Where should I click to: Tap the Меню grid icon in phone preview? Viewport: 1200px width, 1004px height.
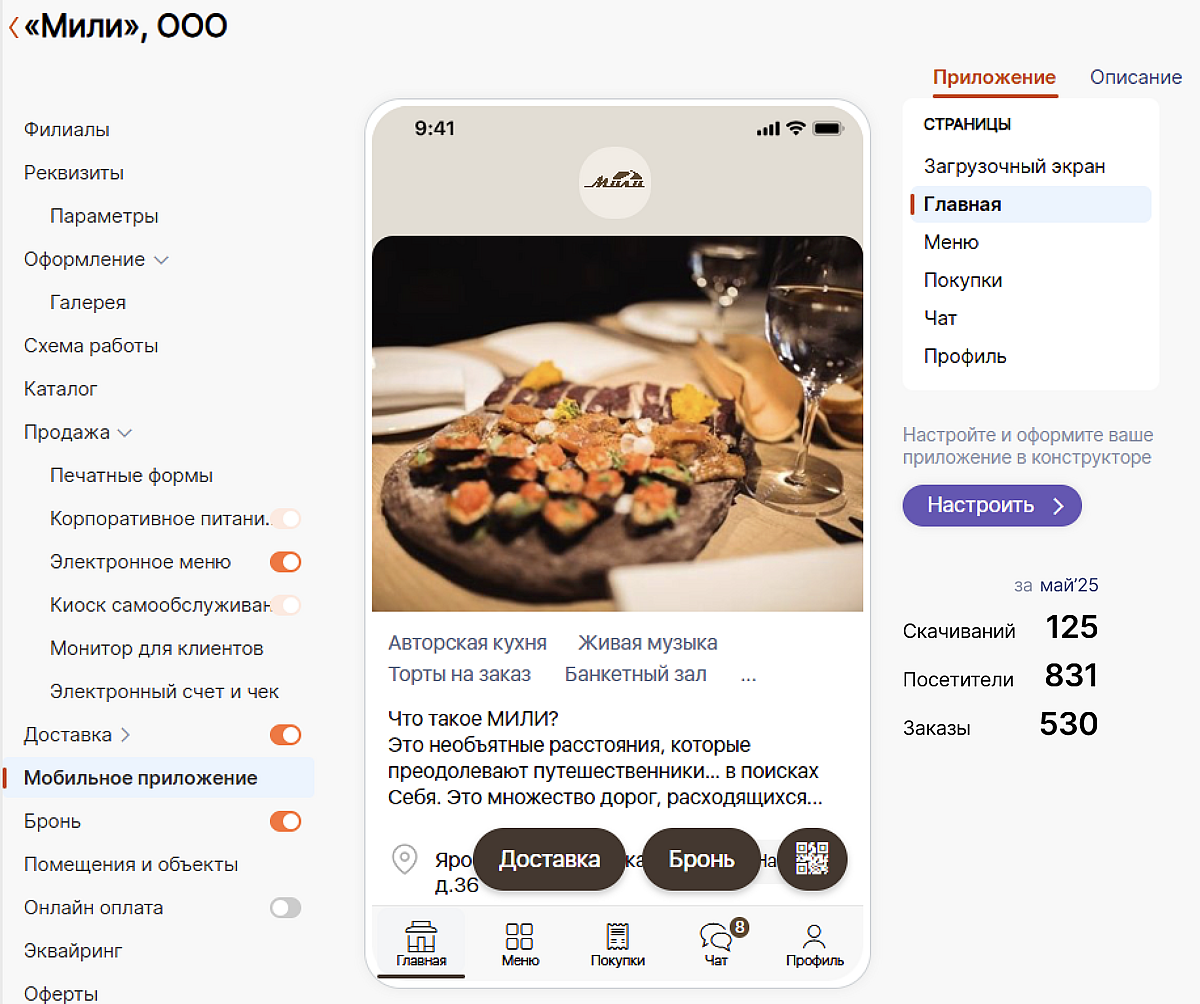pos(520,938)
